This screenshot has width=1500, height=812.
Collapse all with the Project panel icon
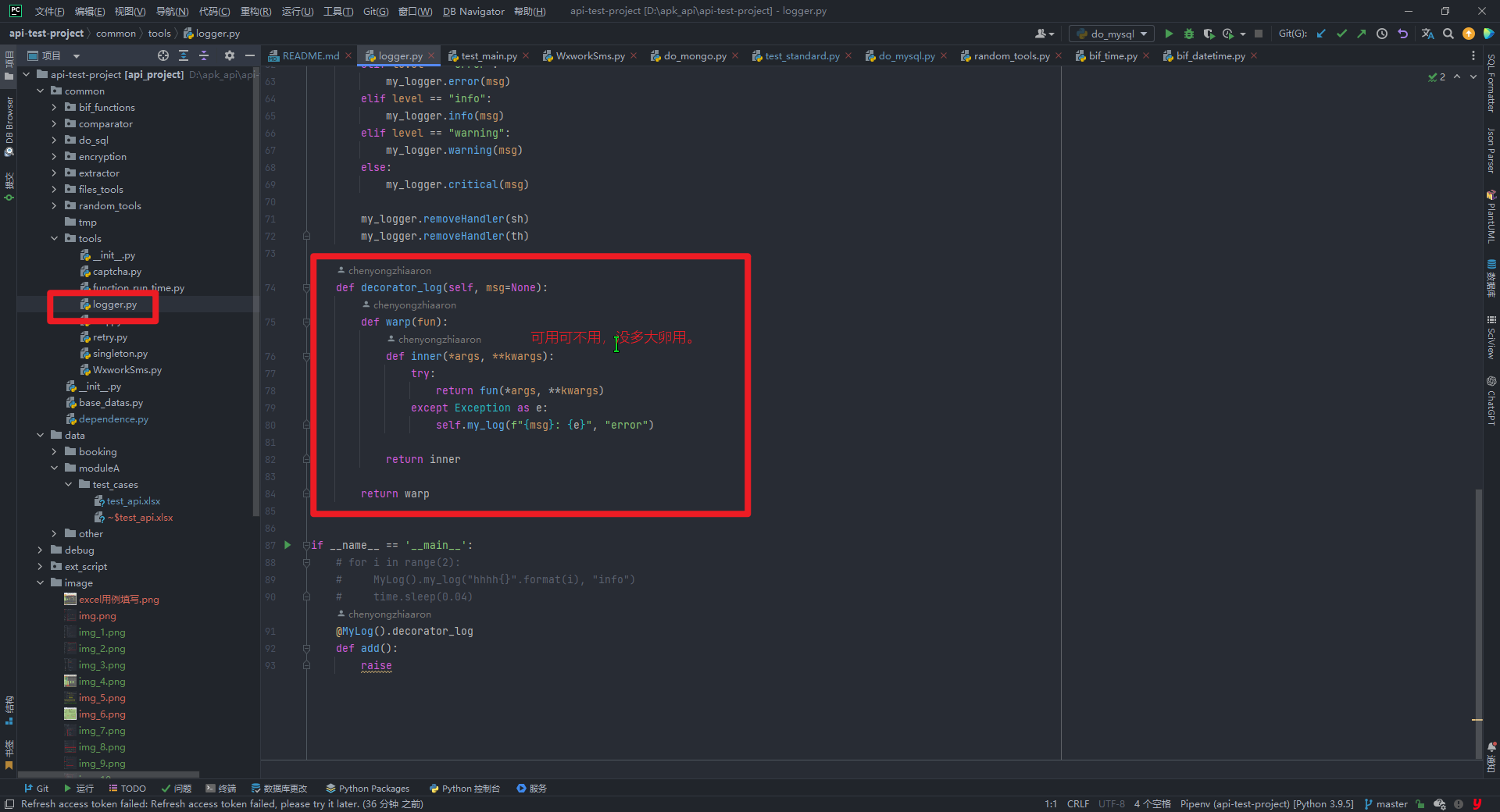[204, 55]
